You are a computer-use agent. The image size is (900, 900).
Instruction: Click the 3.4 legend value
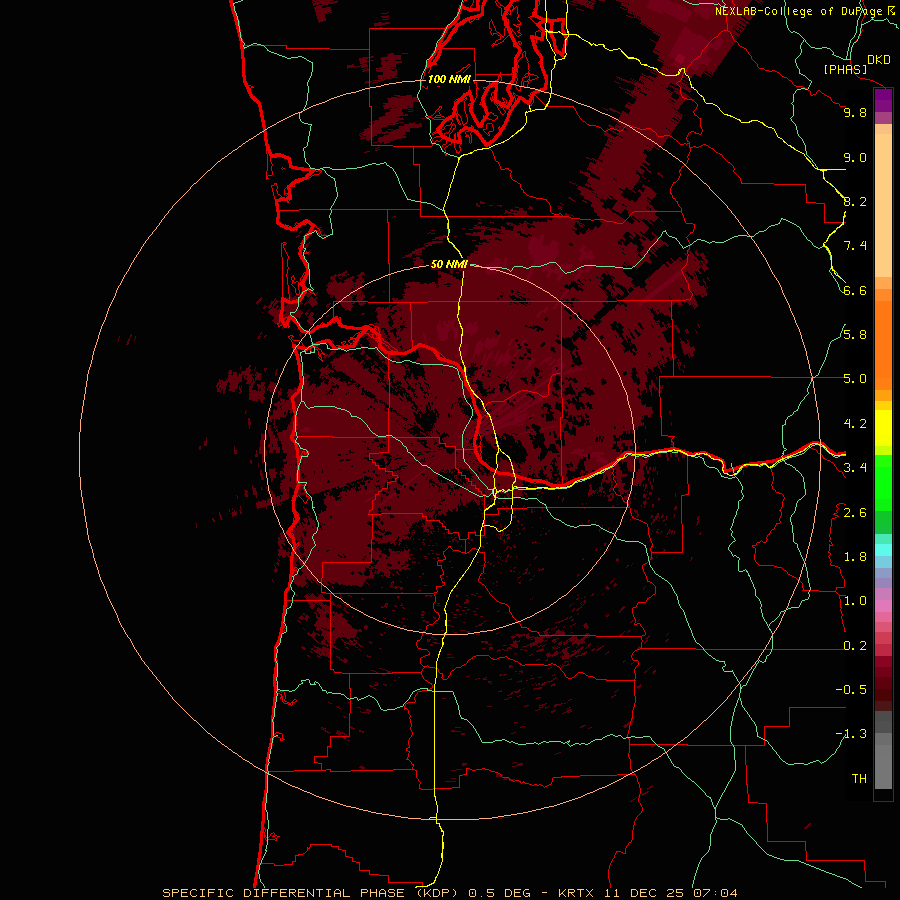(x=855, y=468)
